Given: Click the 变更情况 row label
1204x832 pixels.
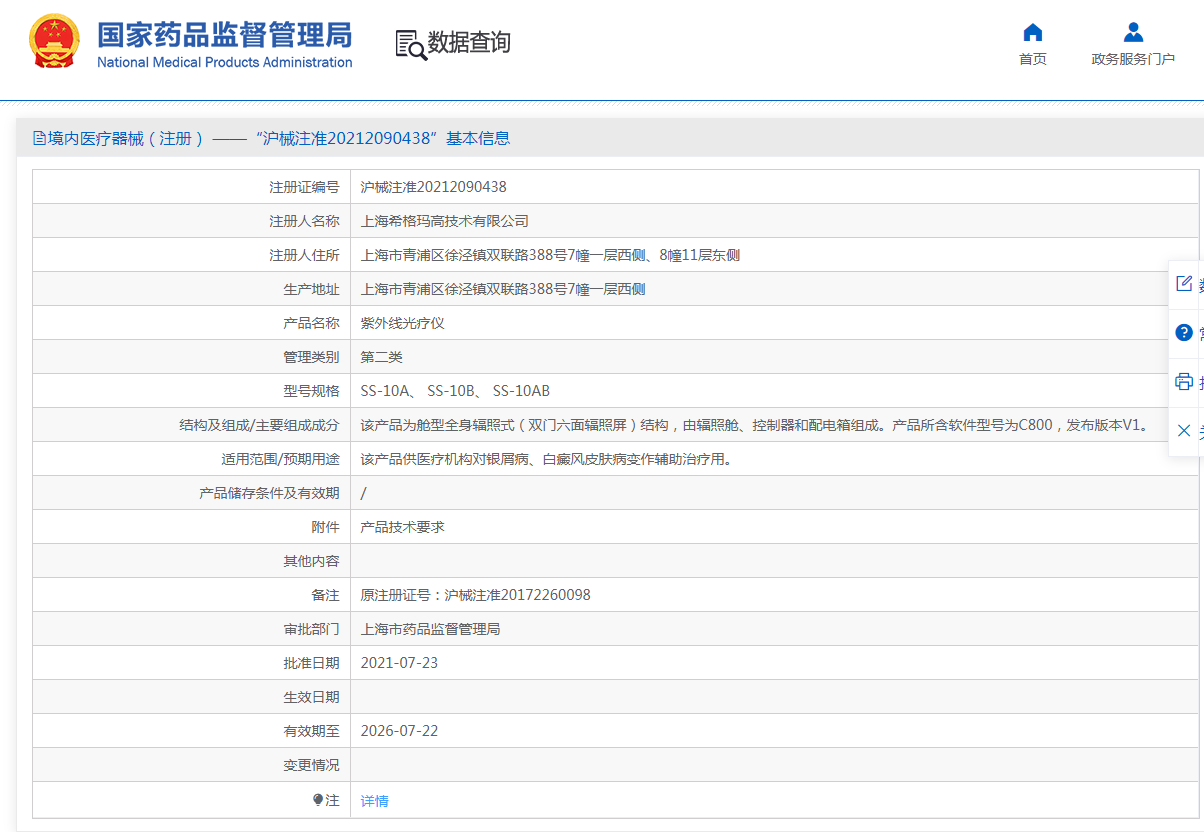Looking at the screenshot, I should coord(311,765).
